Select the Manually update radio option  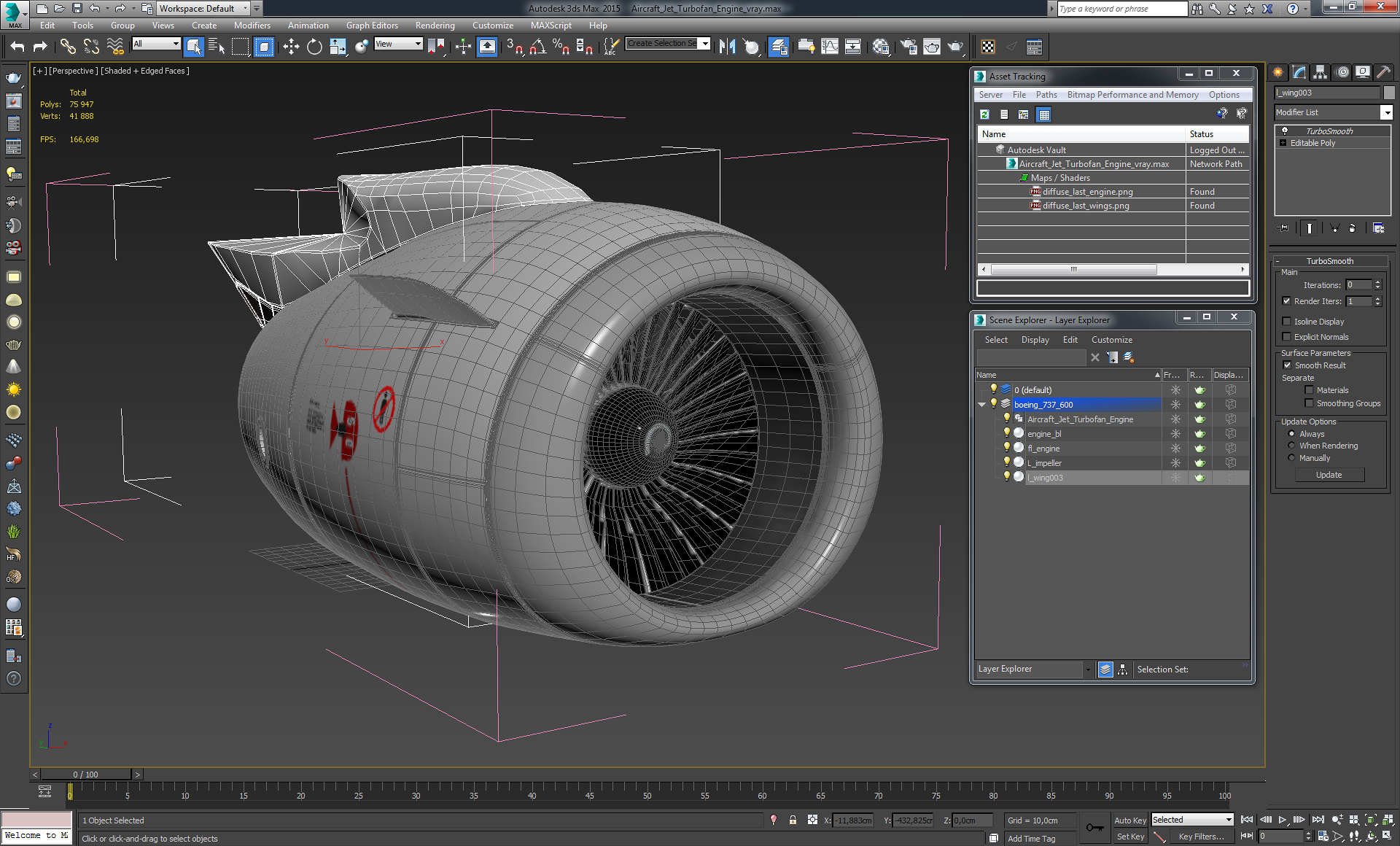point(1291,458)
